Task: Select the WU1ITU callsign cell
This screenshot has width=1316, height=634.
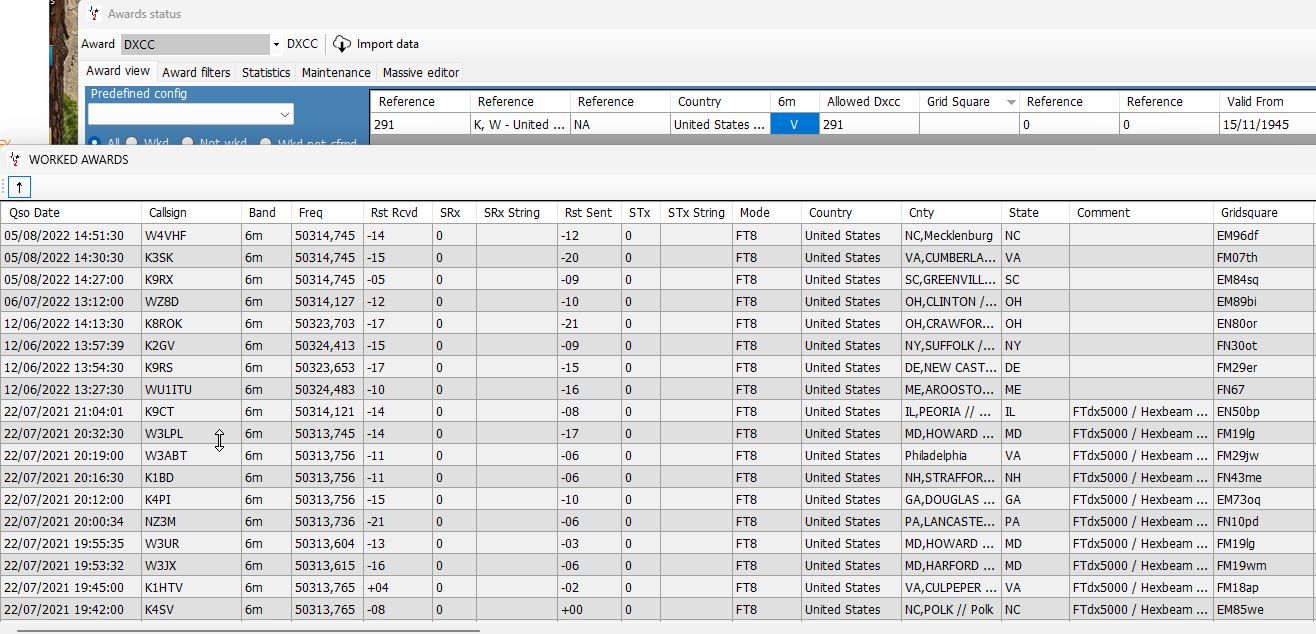Action: click(x=191, y=390)
